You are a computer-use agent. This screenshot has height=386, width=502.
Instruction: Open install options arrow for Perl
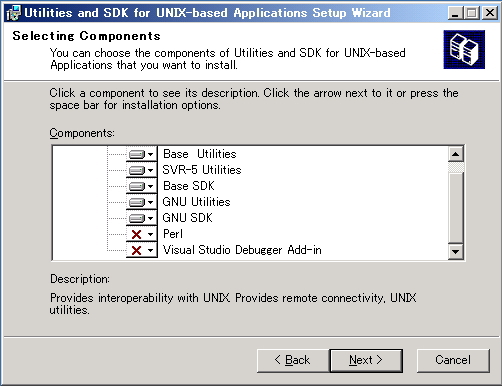point(151,234)
